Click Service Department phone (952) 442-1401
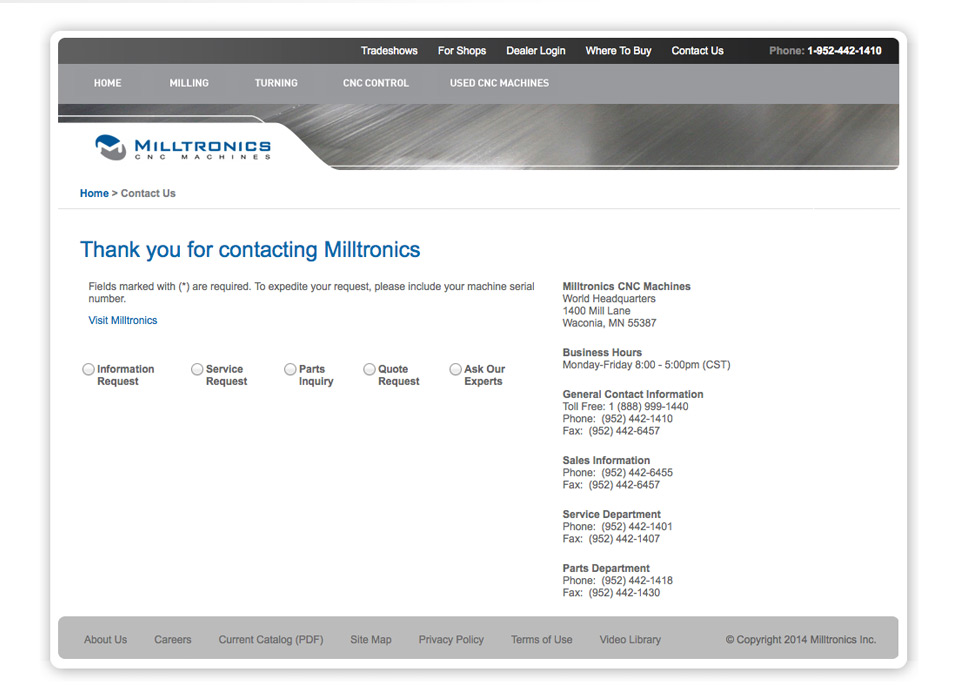This screenshot has height=700, width=960. 637,527
